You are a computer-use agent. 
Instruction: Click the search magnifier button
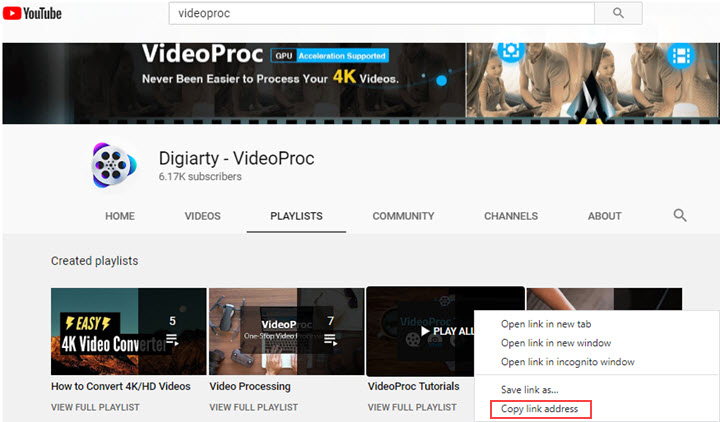618,13
